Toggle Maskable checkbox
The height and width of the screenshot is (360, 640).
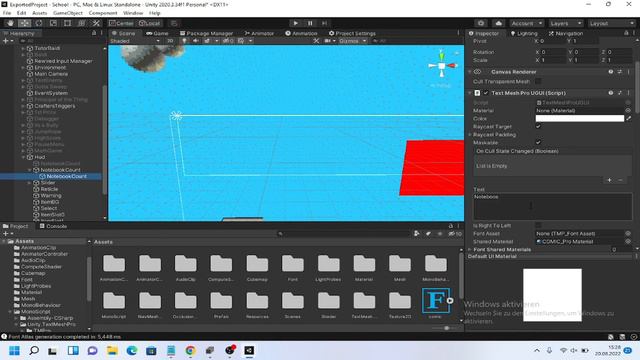point(538,142)
